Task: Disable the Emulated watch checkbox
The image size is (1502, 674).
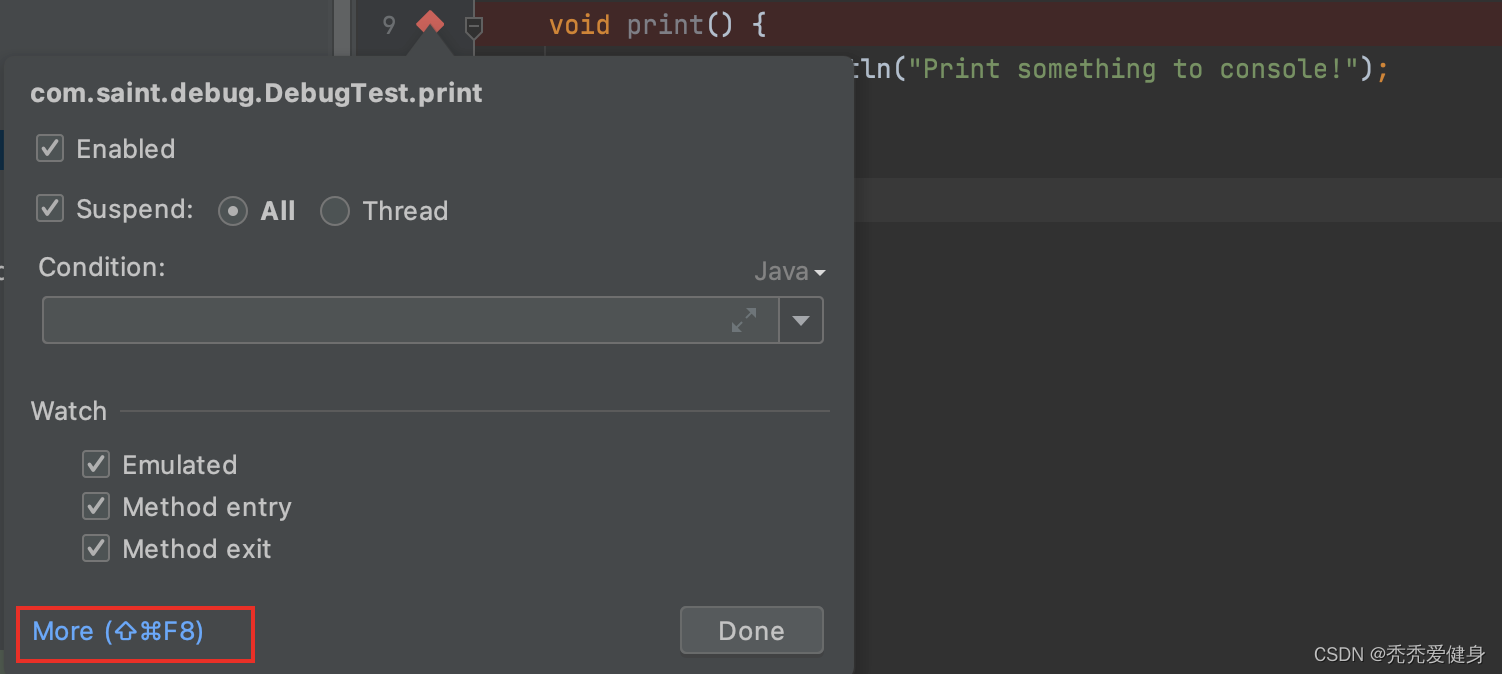Action: [96, 464]
